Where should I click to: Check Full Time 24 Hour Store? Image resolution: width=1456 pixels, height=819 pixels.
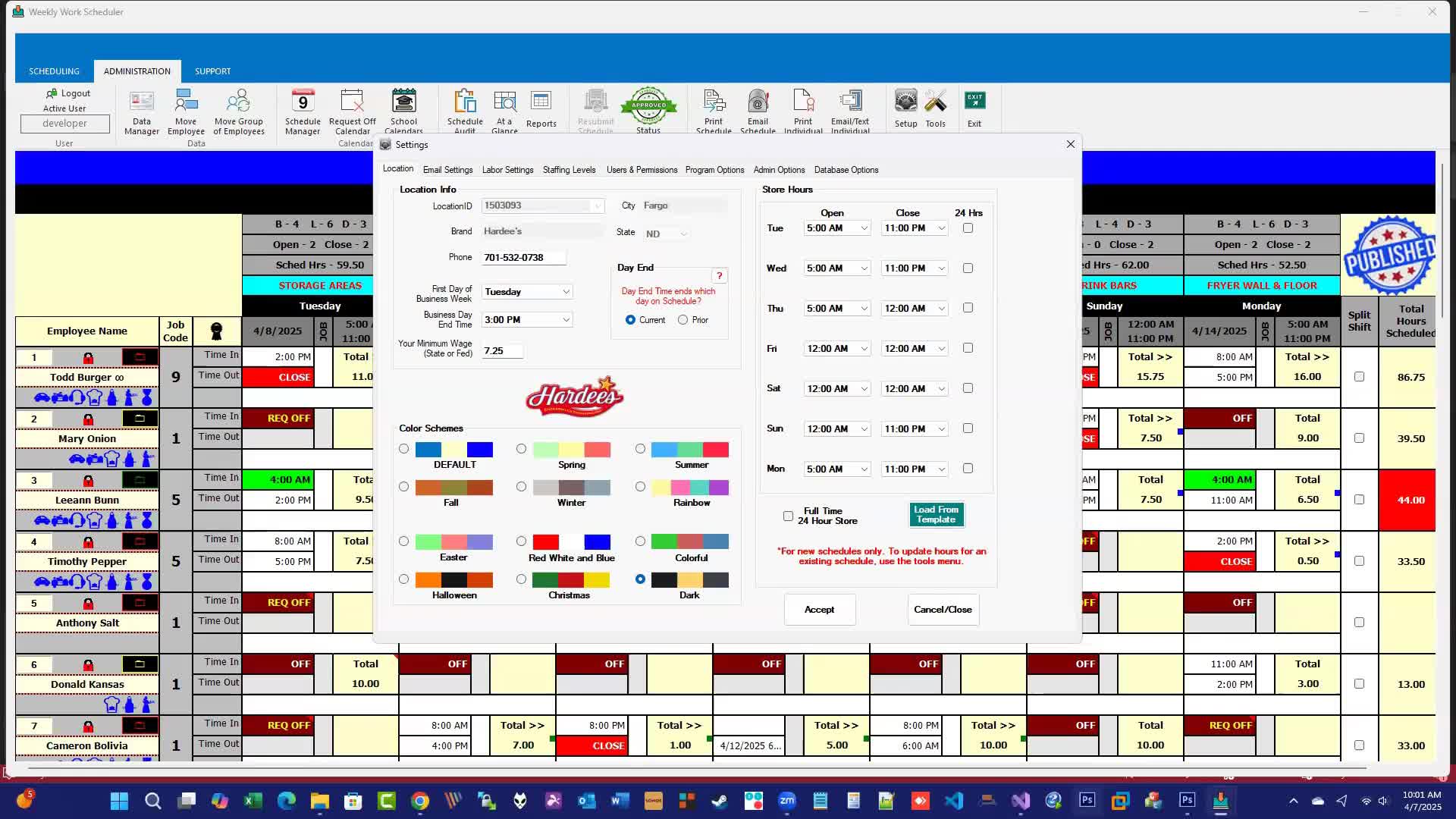point(788,516)
